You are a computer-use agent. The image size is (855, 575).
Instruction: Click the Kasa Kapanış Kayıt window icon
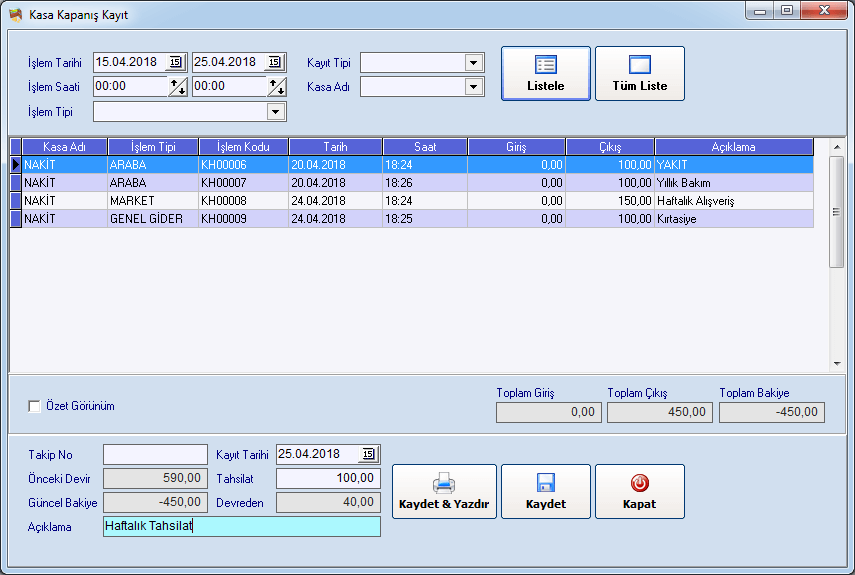(x=16, y=15)
